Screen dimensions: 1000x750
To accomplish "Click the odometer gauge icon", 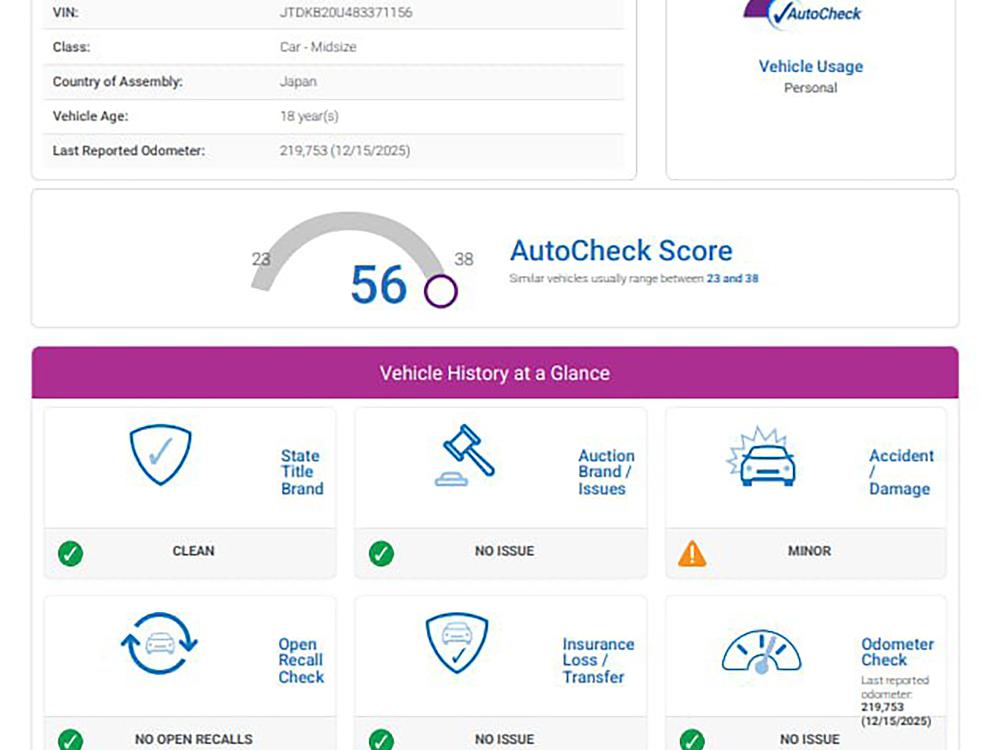I will (761, 652).
